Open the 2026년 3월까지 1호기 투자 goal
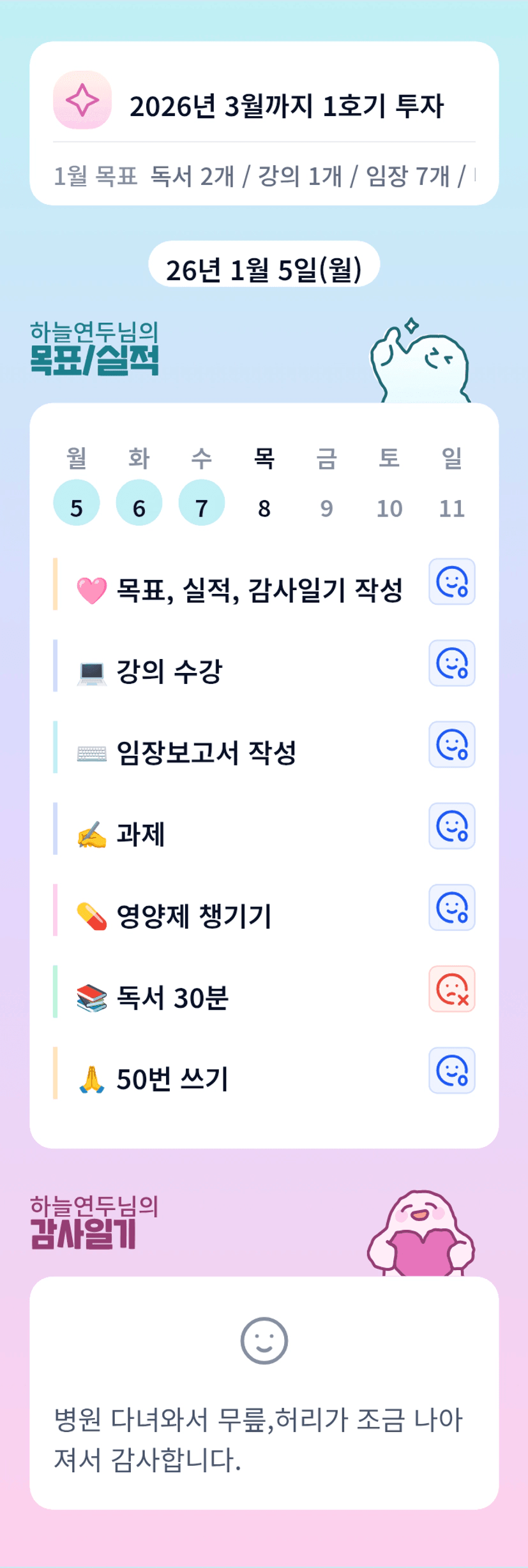Screen dimensions: 528x1568 click(x=286, y=106)
